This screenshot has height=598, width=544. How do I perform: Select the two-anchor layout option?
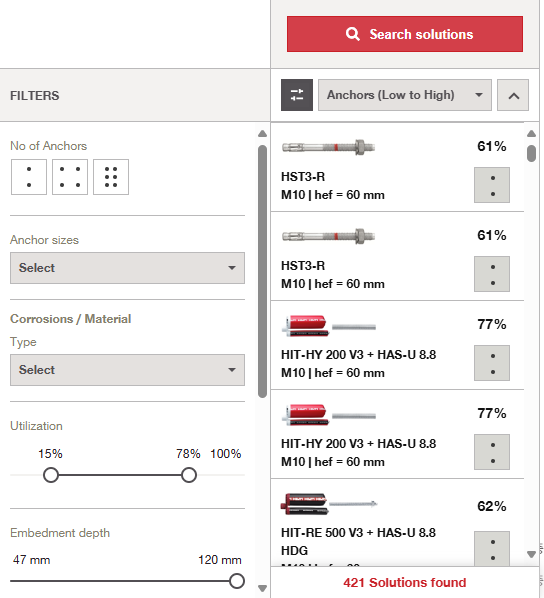tap(29, 177)
